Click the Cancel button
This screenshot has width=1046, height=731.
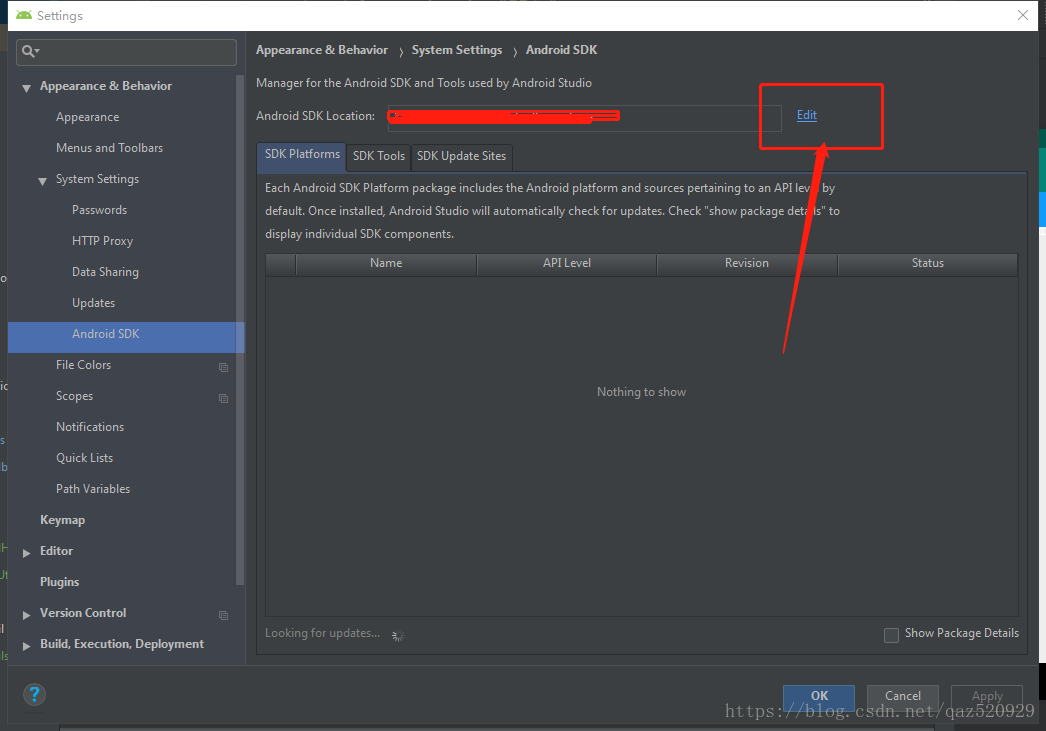point(903,696)
